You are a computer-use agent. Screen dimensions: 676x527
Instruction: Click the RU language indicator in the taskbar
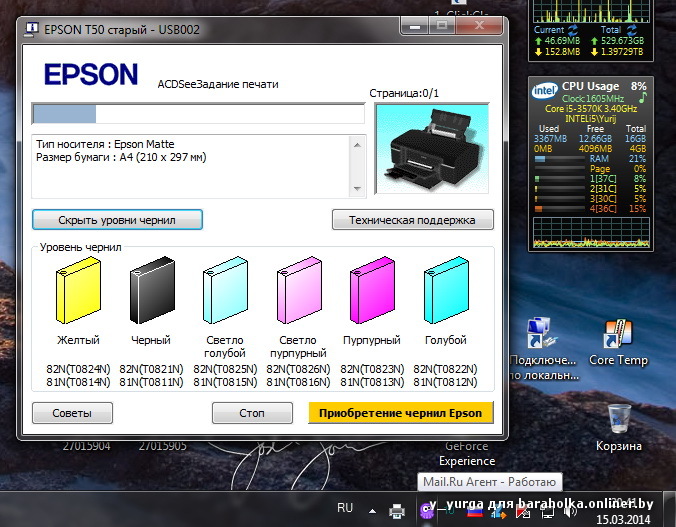[x=345, y=508]
